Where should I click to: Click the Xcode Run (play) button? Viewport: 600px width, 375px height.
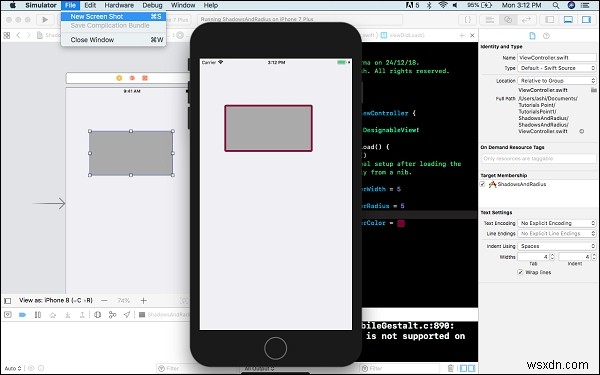pyautogui.click(x=45, y=20)
